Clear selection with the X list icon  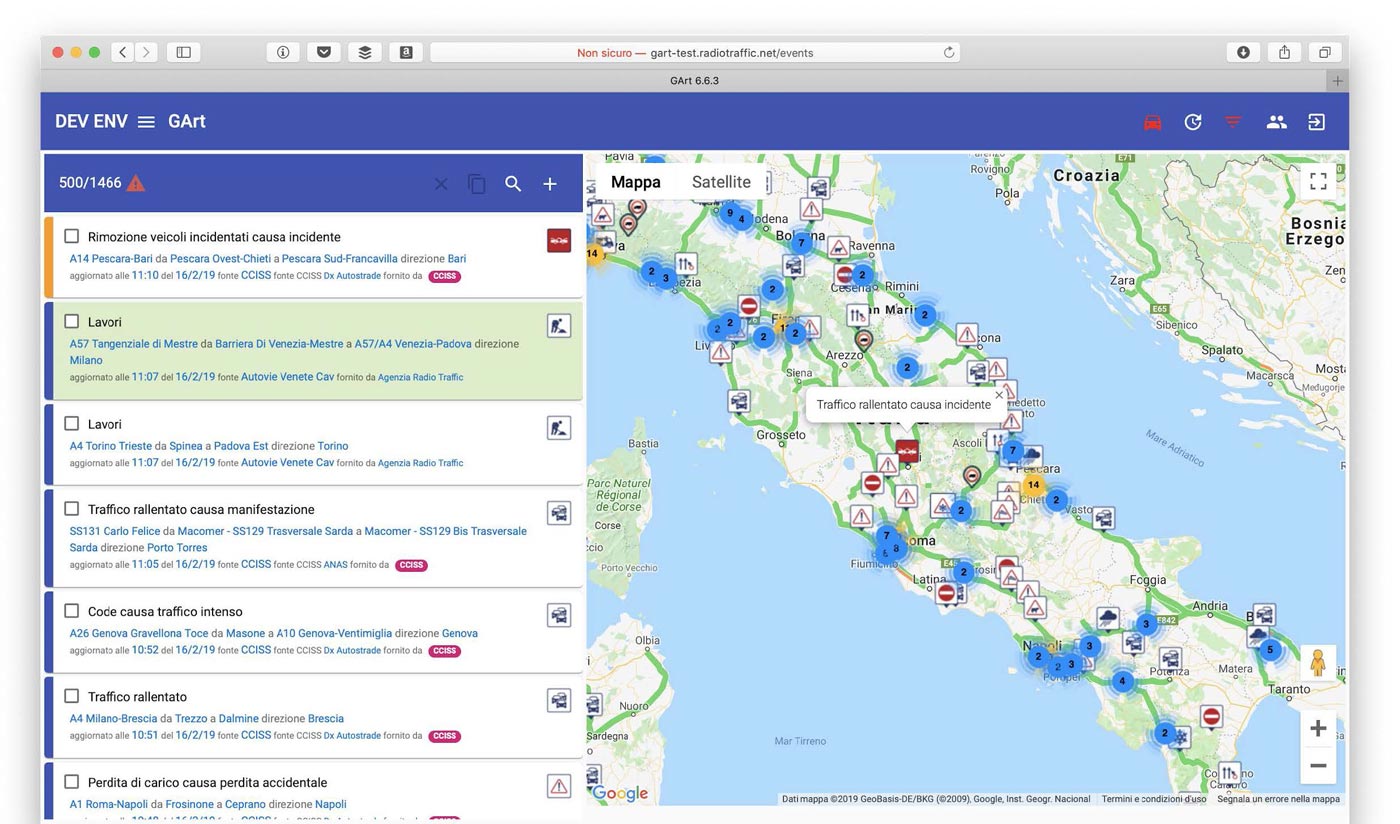[x=441, y=184]
